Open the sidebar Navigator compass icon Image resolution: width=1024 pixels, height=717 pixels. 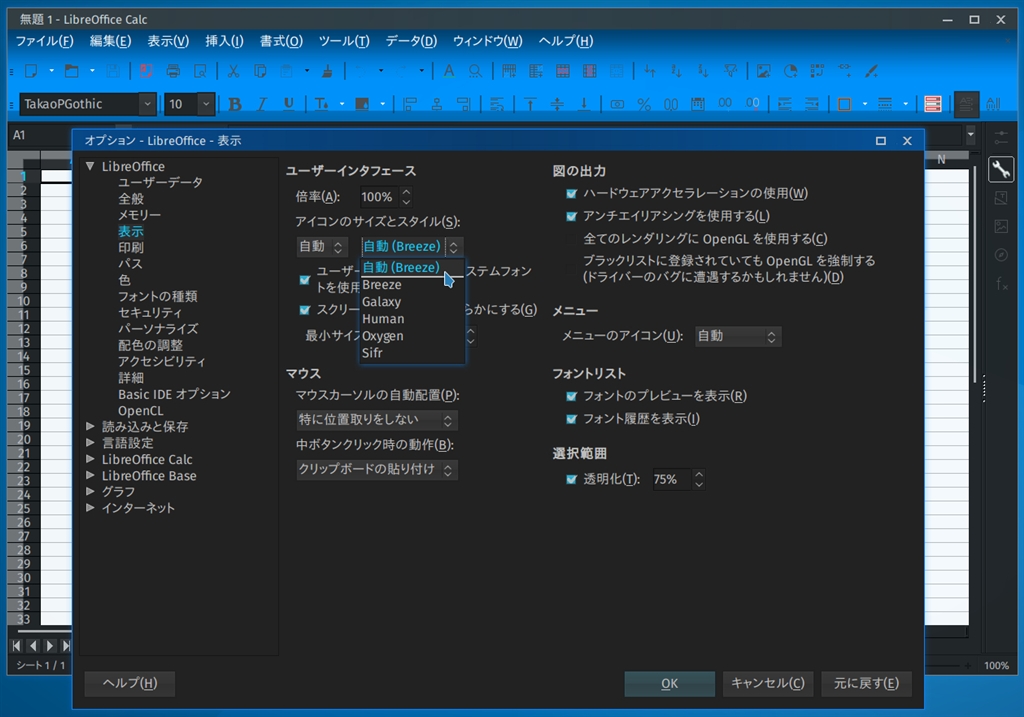click(1000, 255)
